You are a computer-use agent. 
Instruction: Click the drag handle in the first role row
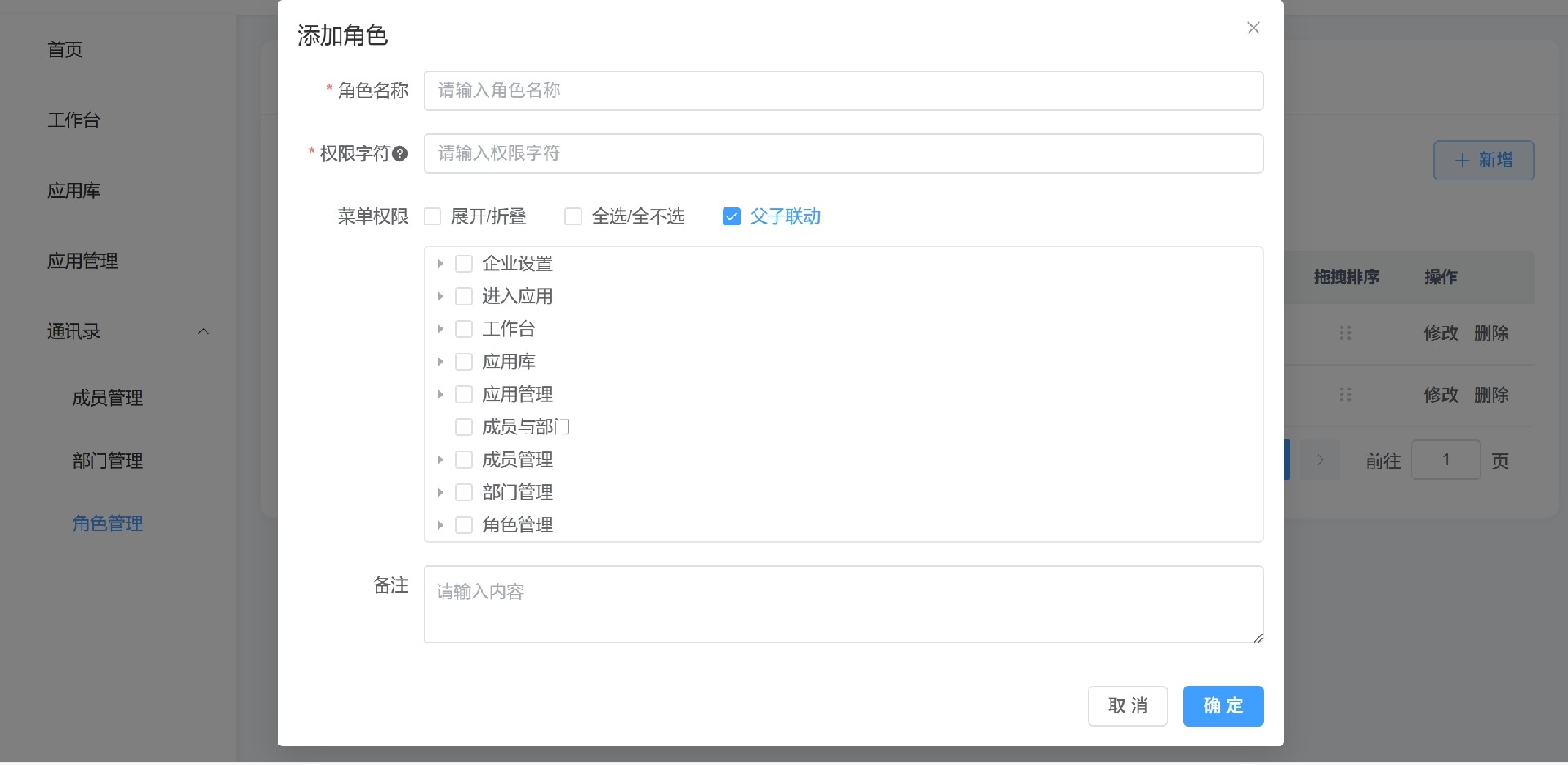[1345, 333]
